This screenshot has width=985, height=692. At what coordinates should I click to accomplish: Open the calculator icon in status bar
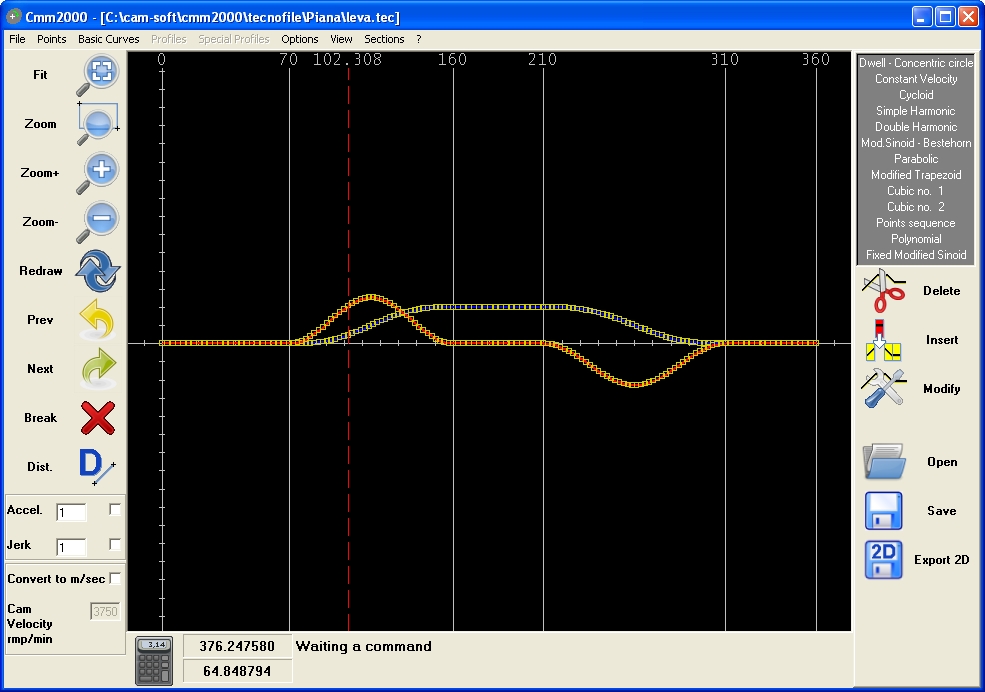tap(154, 660)
